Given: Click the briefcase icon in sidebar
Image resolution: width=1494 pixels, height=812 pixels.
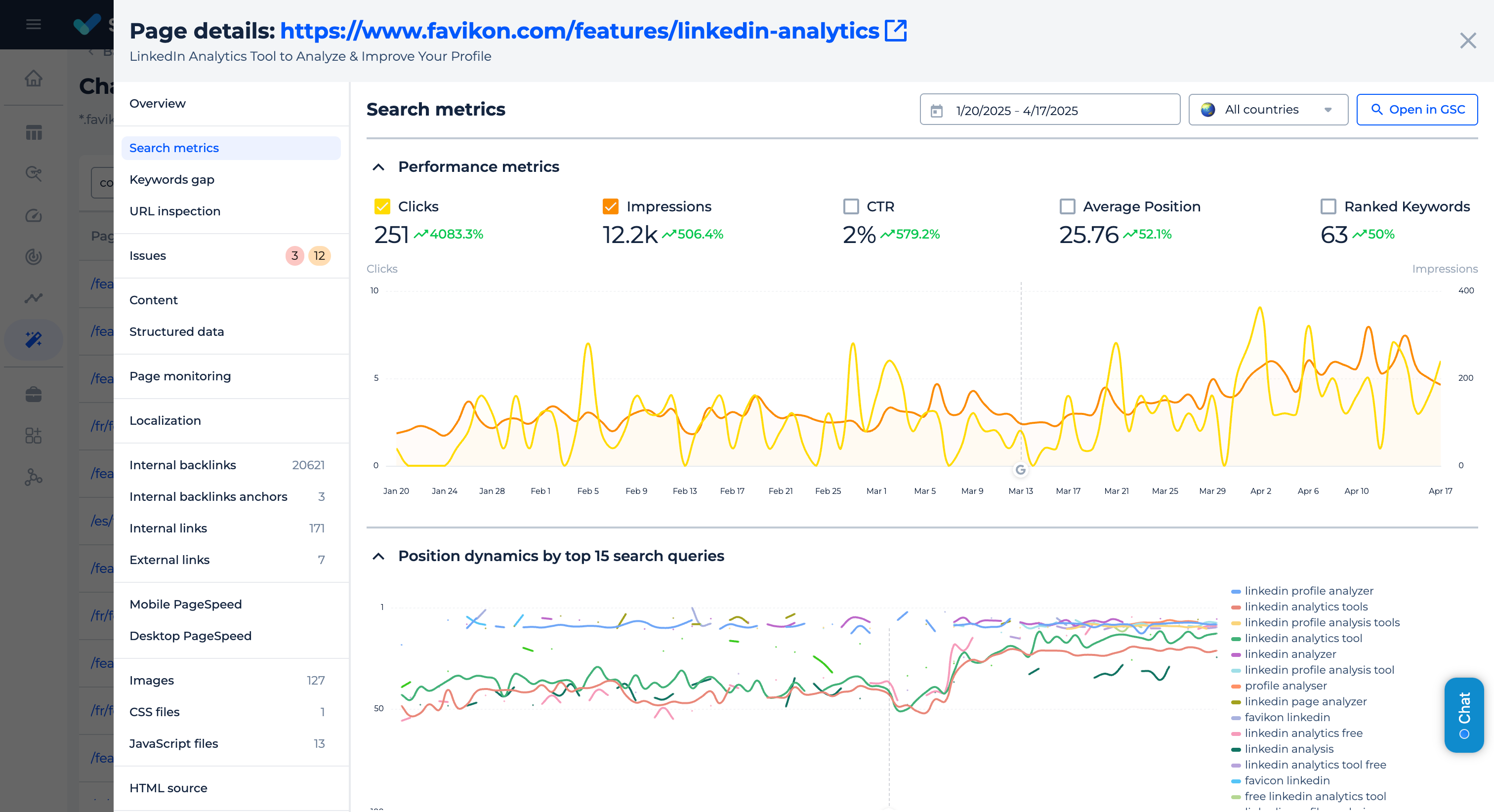Looking at the screenshot, I should coord(34,395).
